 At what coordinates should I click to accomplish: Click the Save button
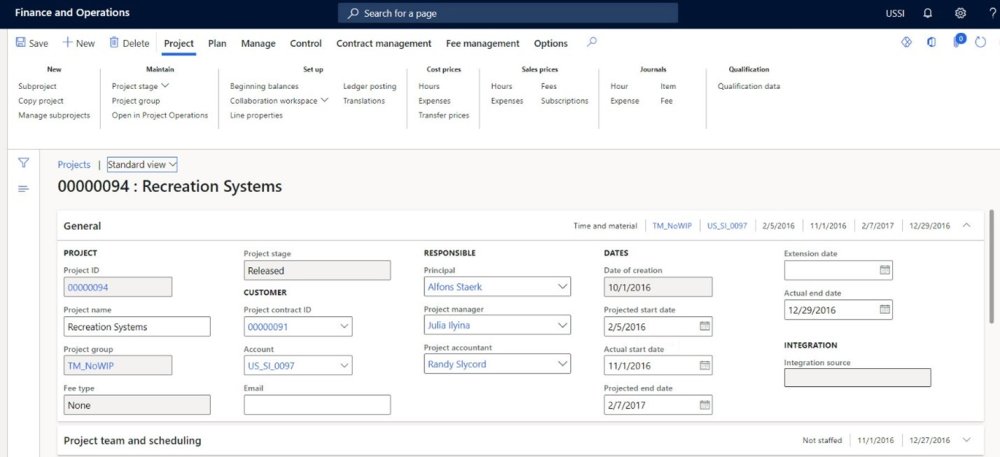tap(32, 44)
